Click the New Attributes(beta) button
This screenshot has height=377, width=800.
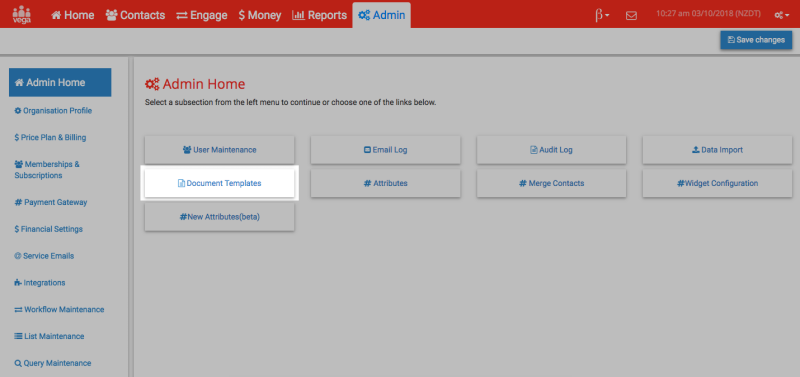point(219,217)
